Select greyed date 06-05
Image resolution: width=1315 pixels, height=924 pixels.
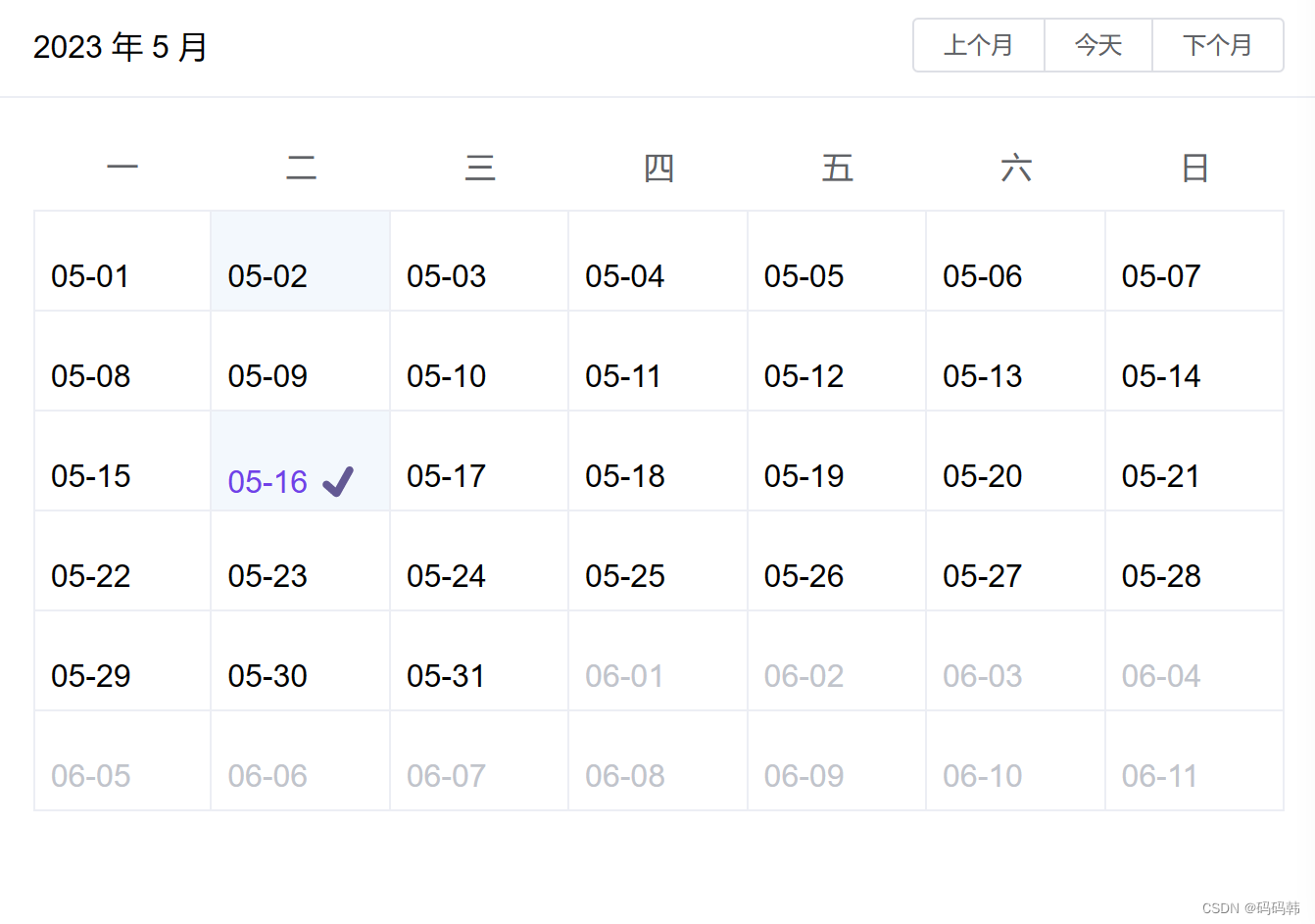122,761
